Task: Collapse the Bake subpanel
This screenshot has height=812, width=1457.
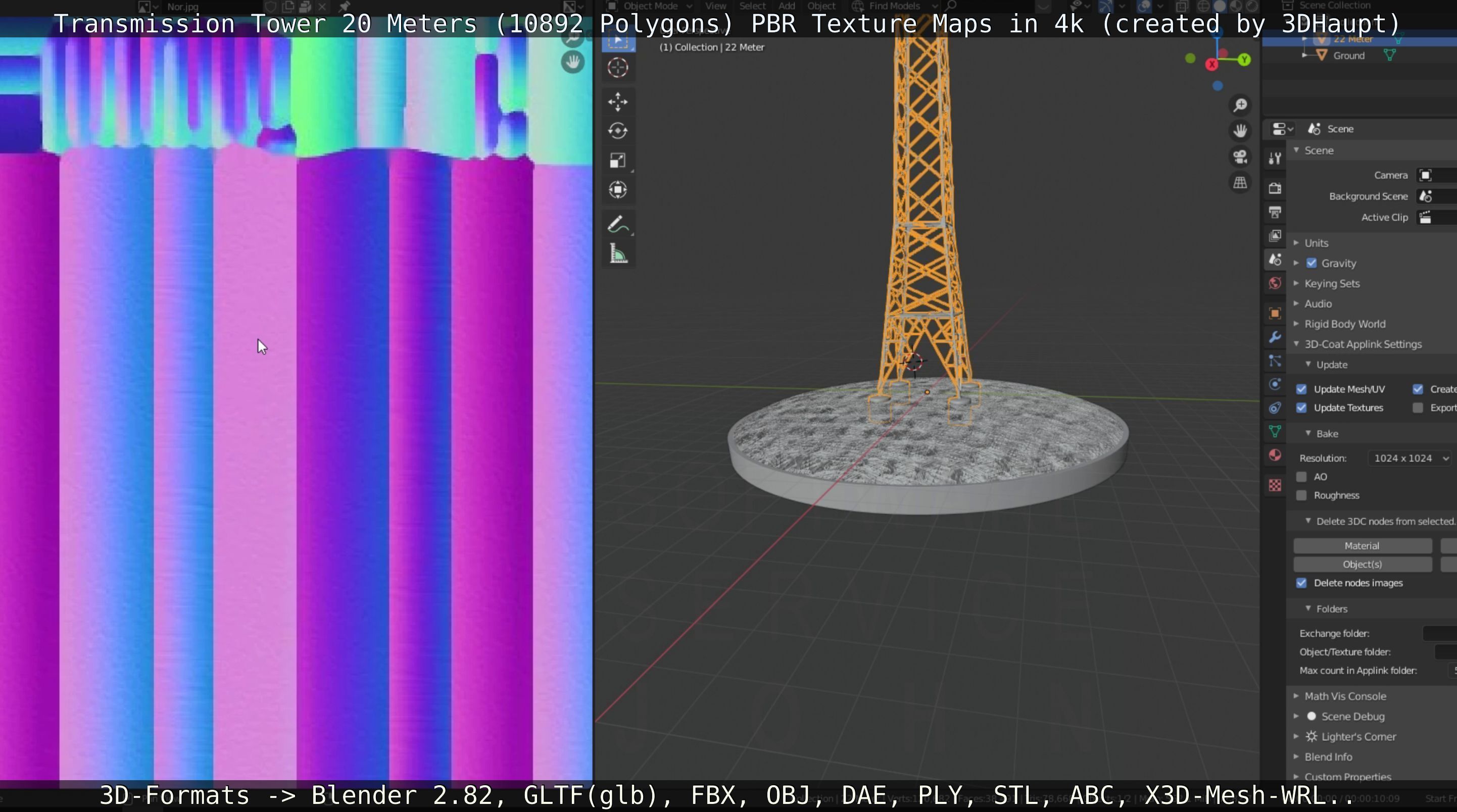Action: (x=1307, y=434)
